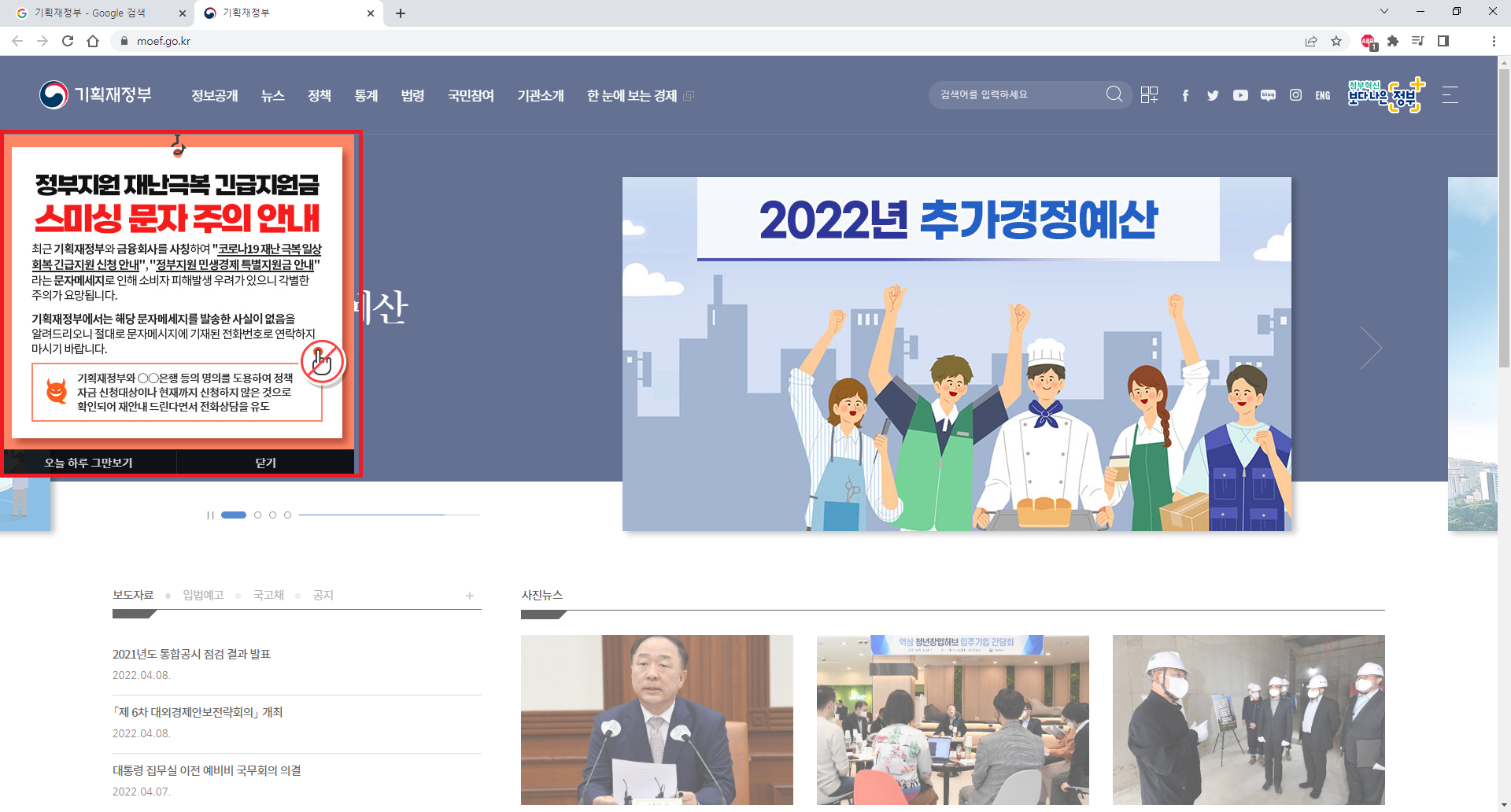Open Chrome three-dot menu
The height and width of the screenshot is (812, 1511).
[x=1494, y=41]
